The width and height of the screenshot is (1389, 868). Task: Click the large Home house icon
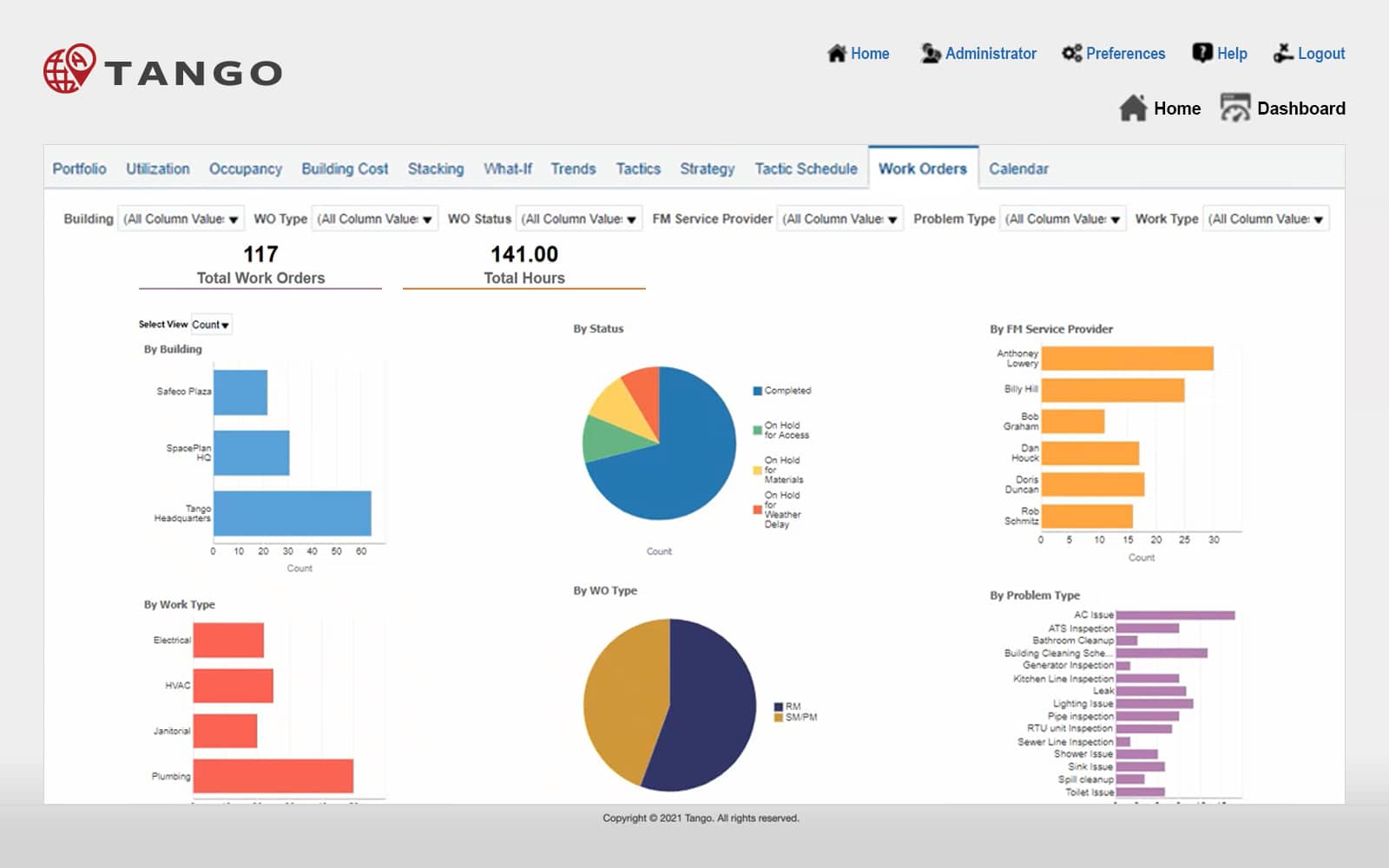tap(1133, 108)
